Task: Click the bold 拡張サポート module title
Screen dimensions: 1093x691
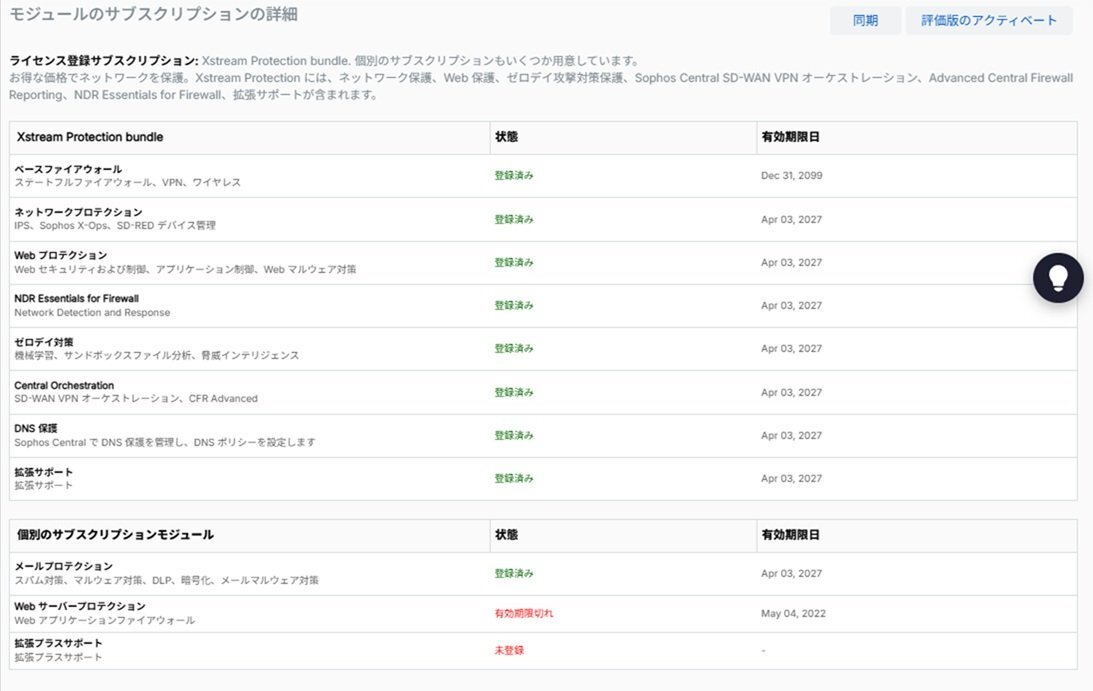Action: pyautogui.click(x=44, y=472)
